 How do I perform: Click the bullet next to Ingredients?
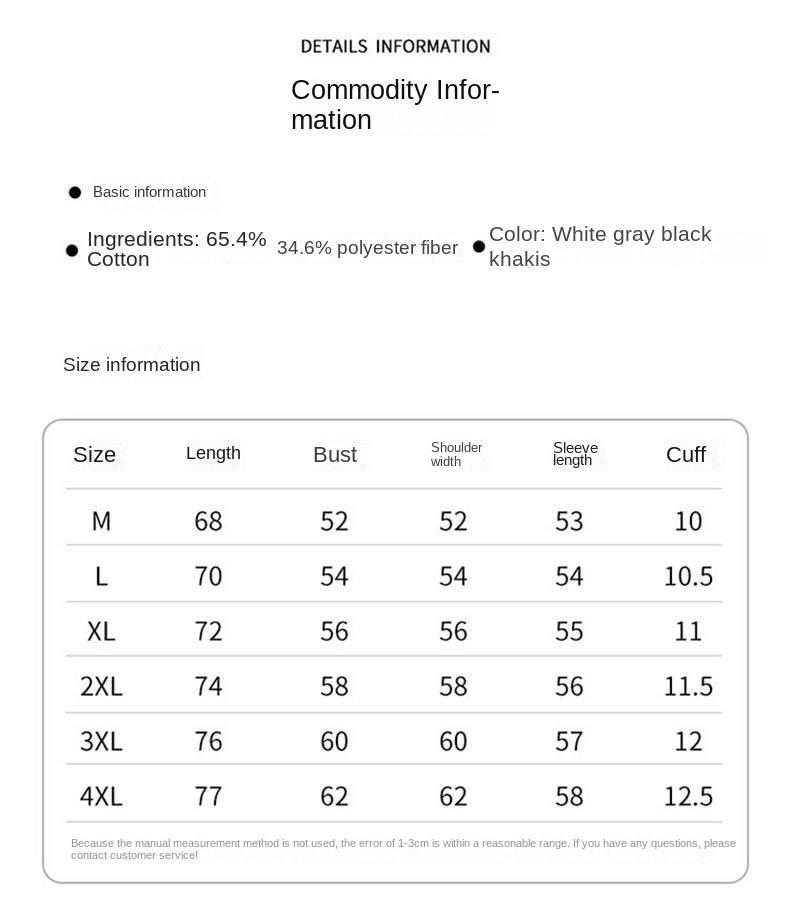click(72, 250)
